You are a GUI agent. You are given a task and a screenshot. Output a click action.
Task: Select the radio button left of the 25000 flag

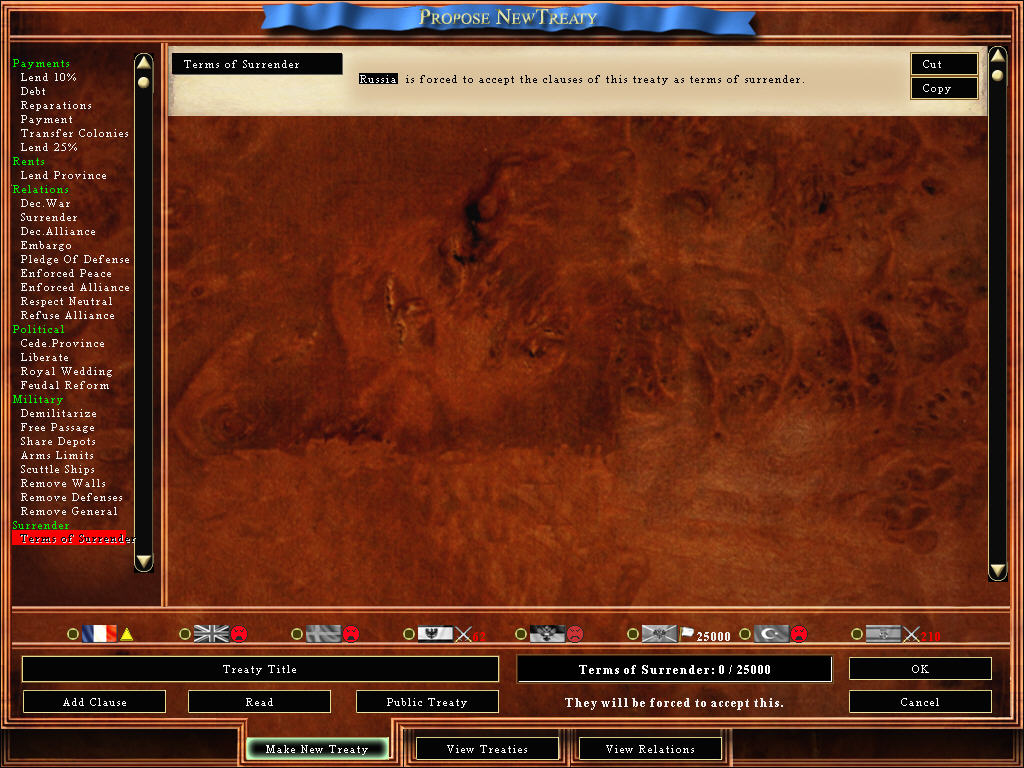pos(632,633)
